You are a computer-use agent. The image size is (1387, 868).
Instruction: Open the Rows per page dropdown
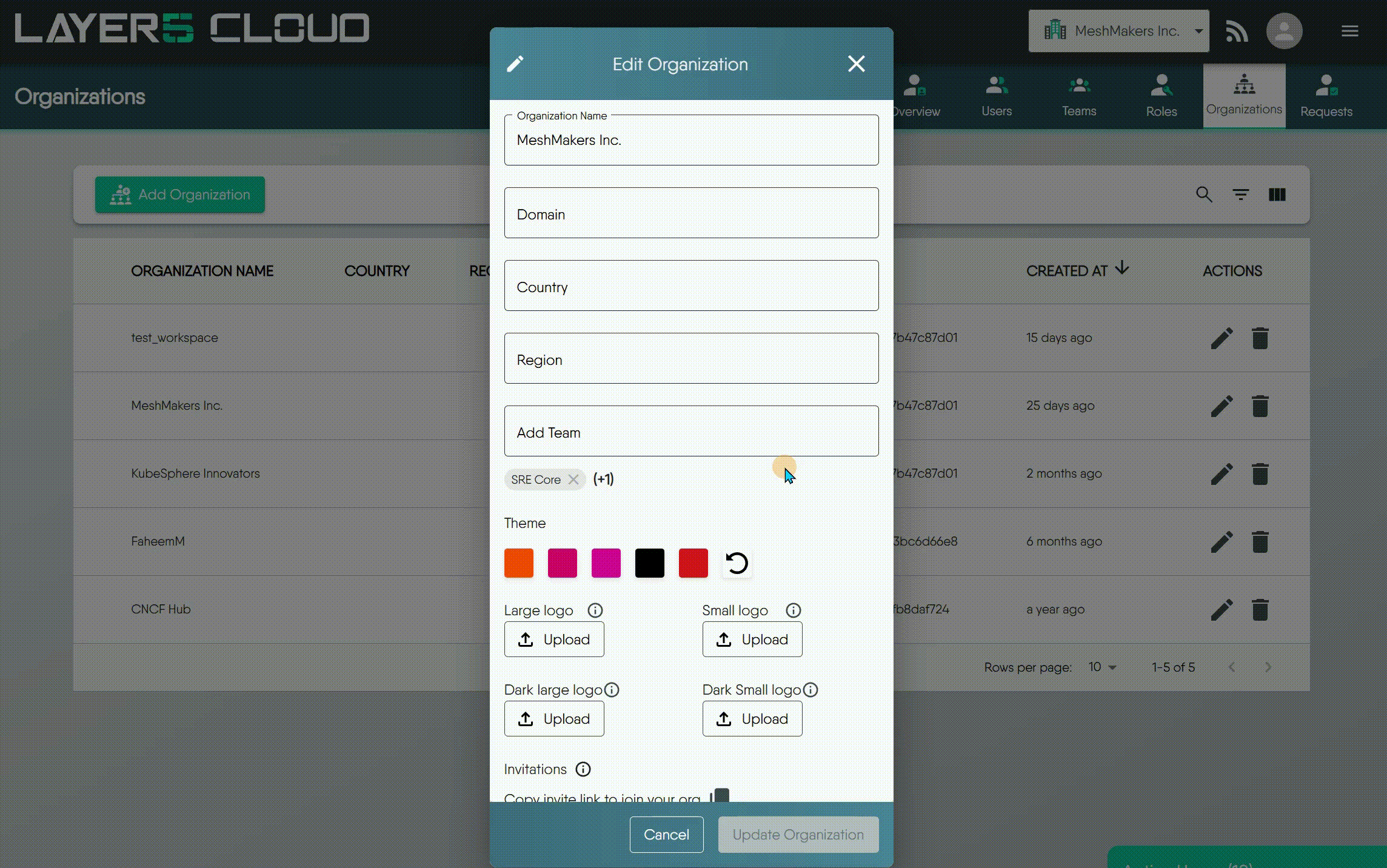tap(1103, 667)
